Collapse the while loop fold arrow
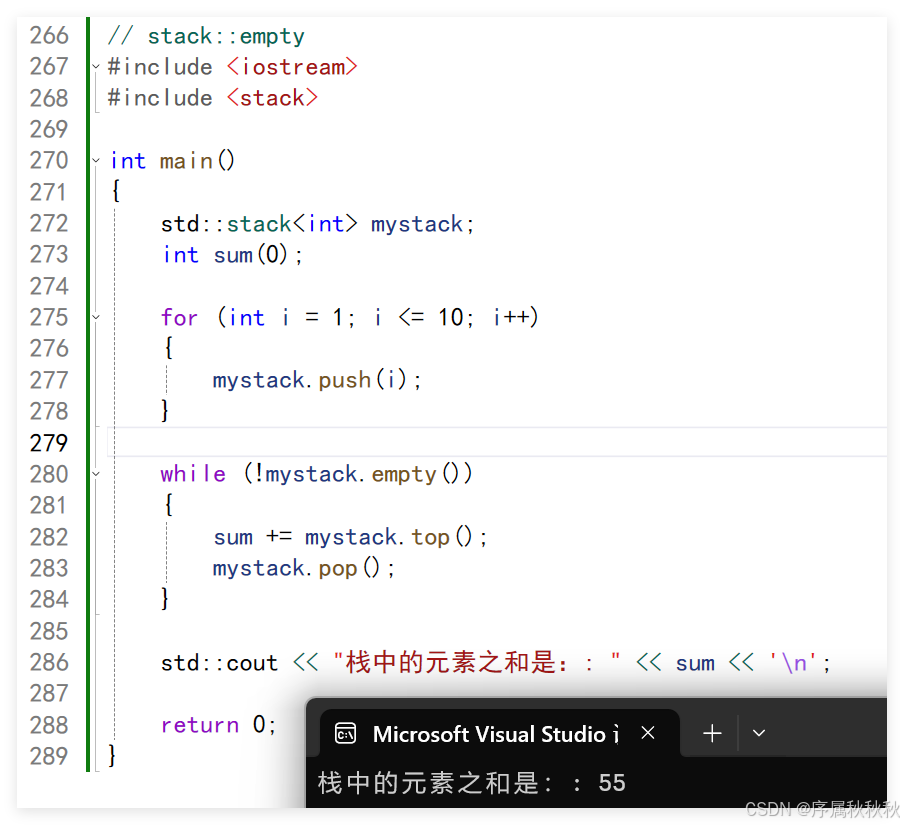This screenshot has width=904, height=825. click(x=96, y=474)
